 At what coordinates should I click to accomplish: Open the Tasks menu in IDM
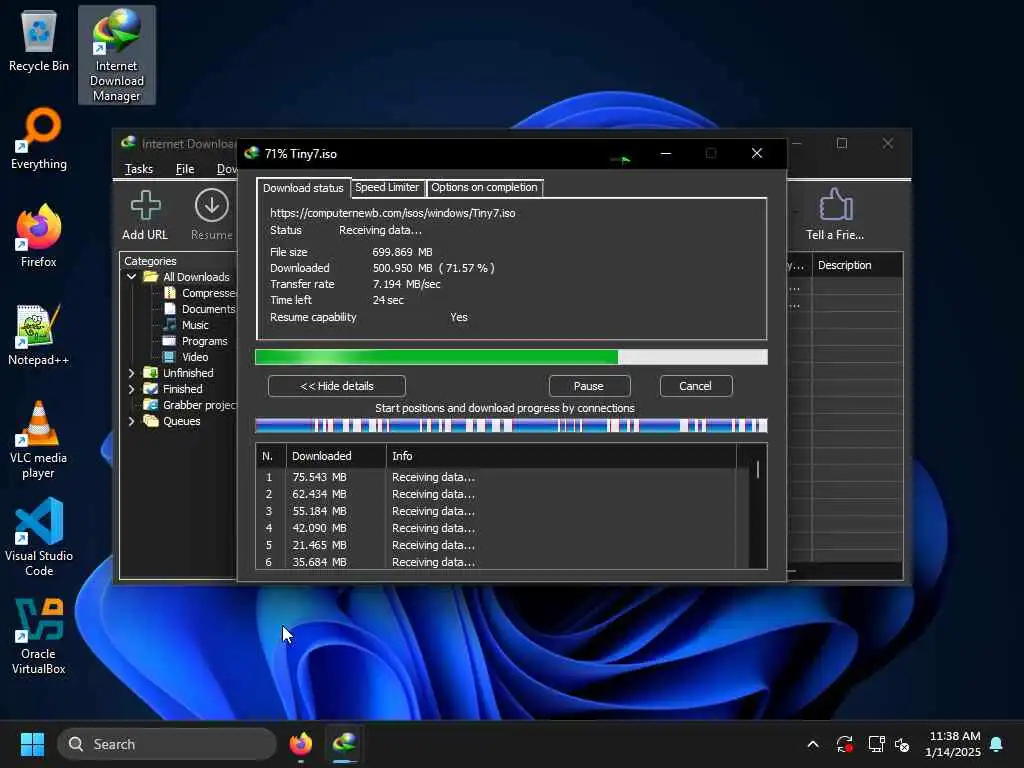coord(139,169)
